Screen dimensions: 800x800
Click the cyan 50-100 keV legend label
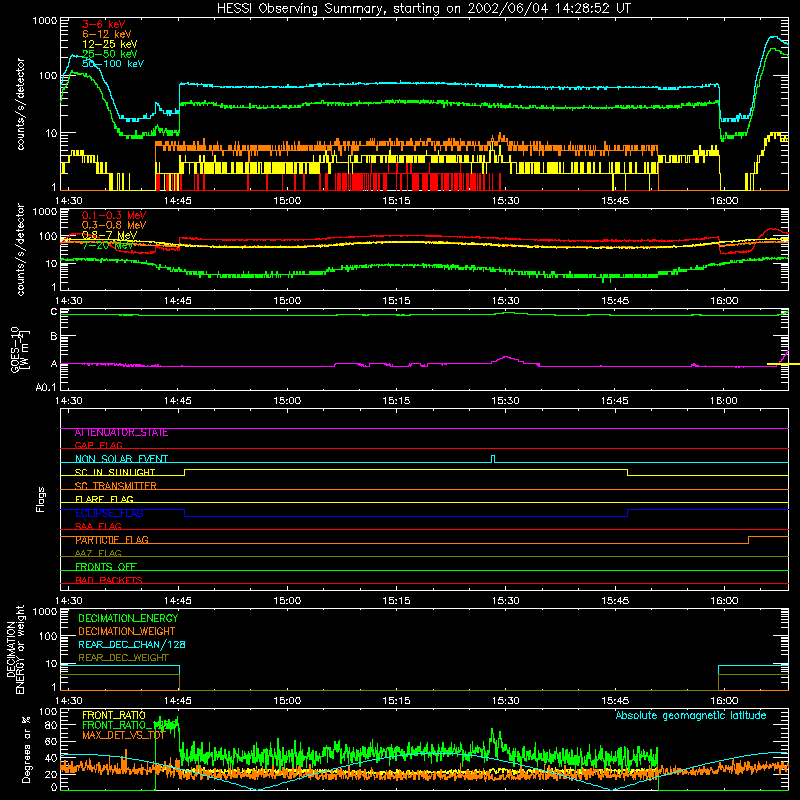pos(113,64)
